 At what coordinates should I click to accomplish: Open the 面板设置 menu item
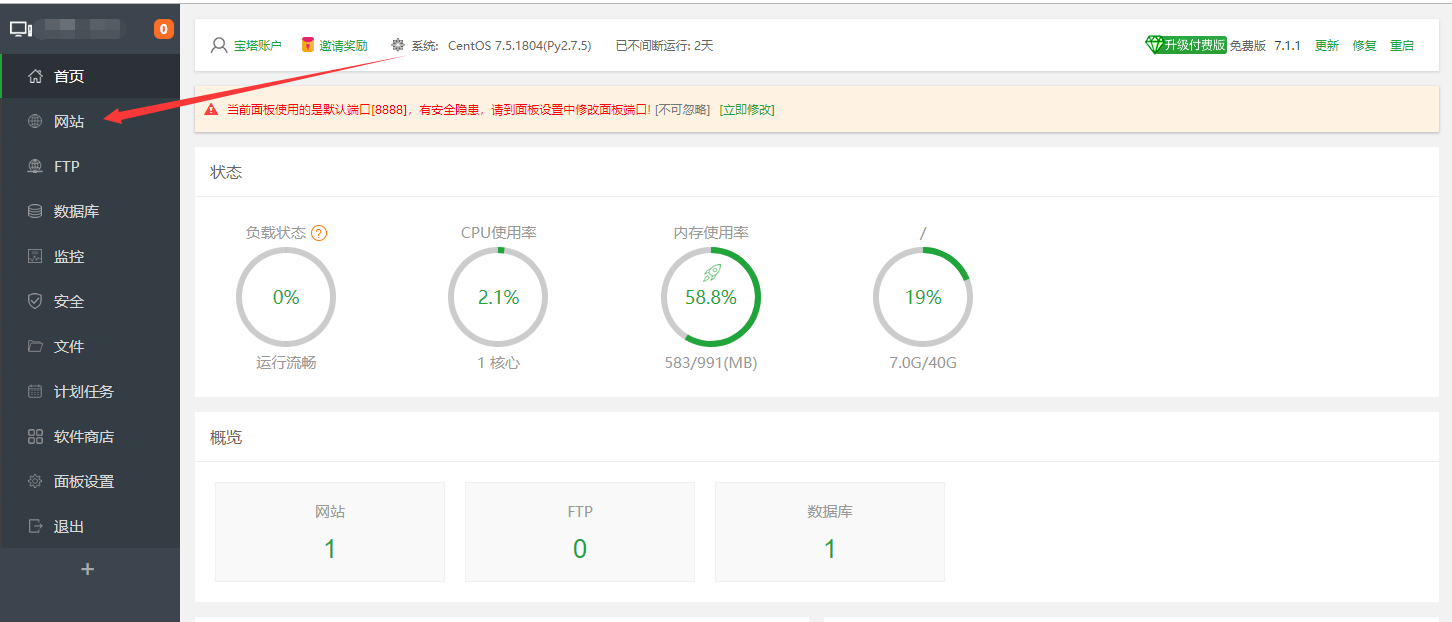(84, 482)
